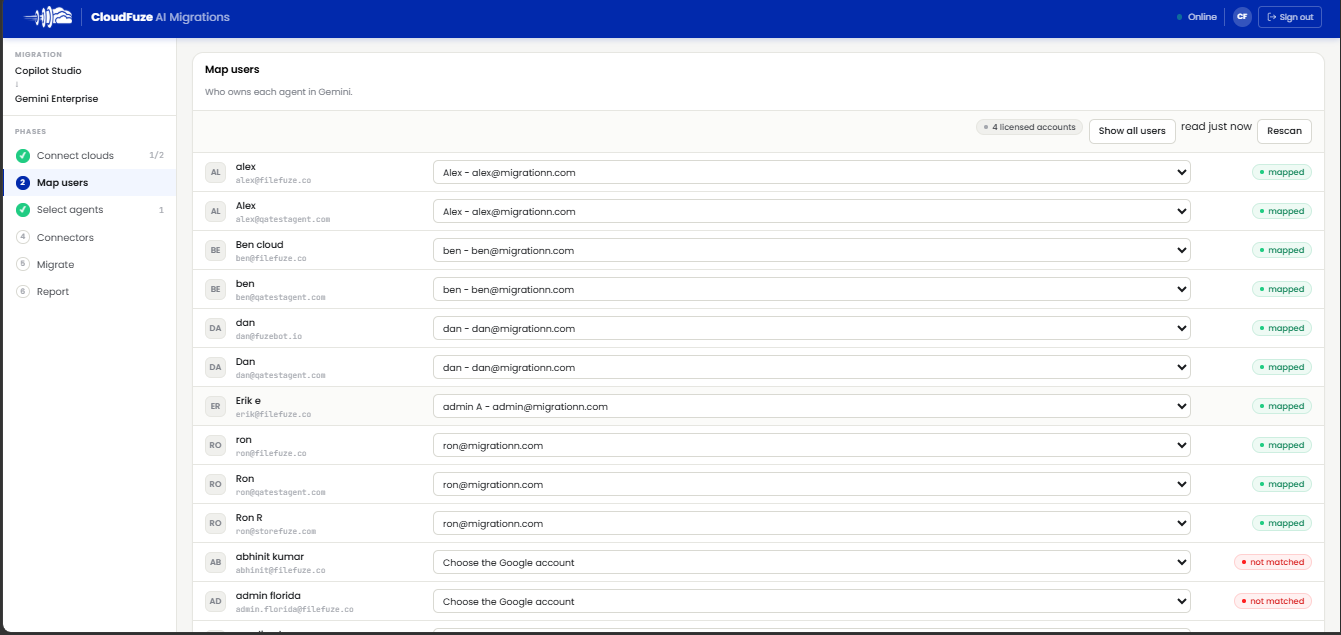
Task: Click the erik@filefuze.co email text
Action: [x=273, y=414]
